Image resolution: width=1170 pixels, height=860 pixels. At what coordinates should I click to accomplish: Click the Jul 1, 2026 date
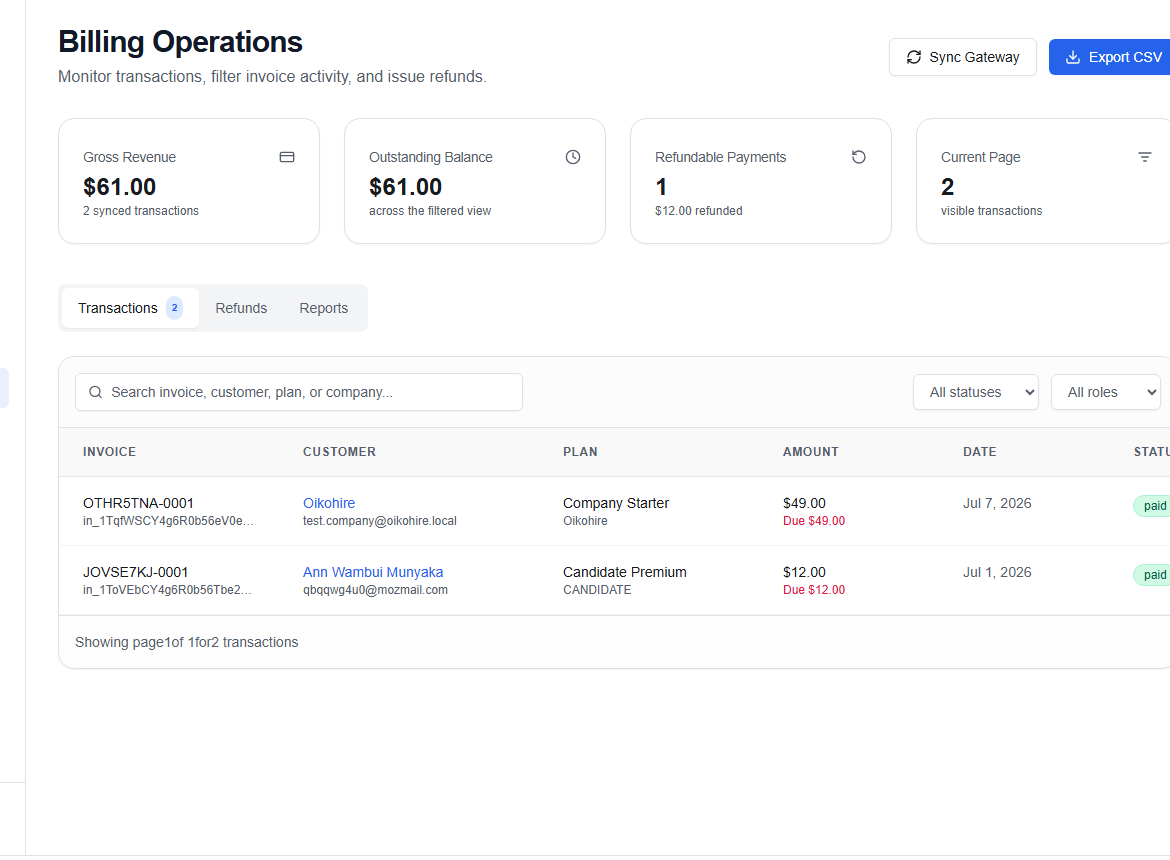point(998,572)
